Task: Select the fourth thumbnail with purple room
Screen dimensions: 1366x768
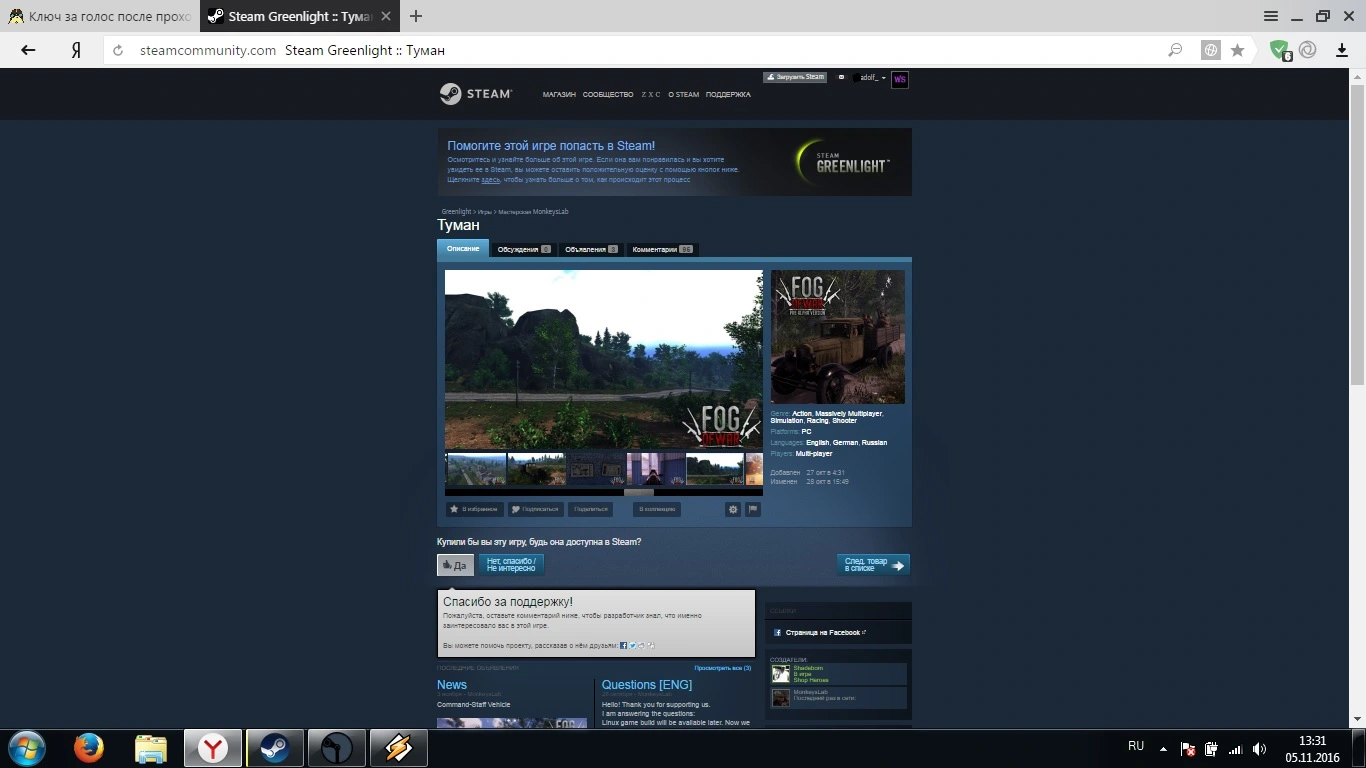Action: 656,469
